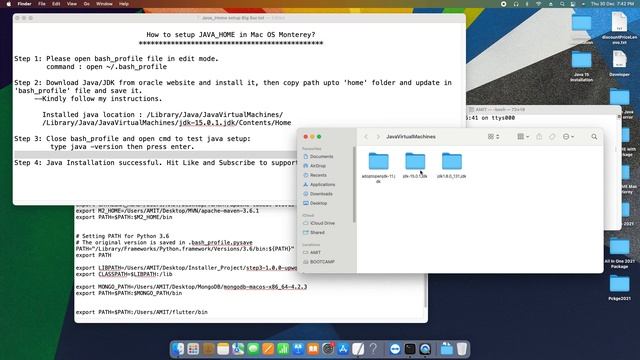Open Terminal from the Dock

[410, 349]
